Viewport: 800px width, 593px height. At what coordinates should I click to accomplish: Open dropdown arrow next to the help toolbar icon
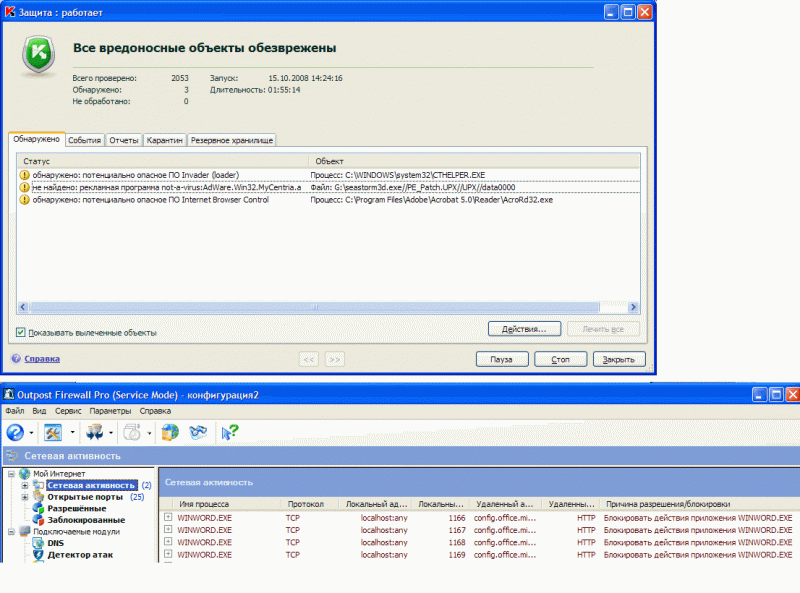32,433
